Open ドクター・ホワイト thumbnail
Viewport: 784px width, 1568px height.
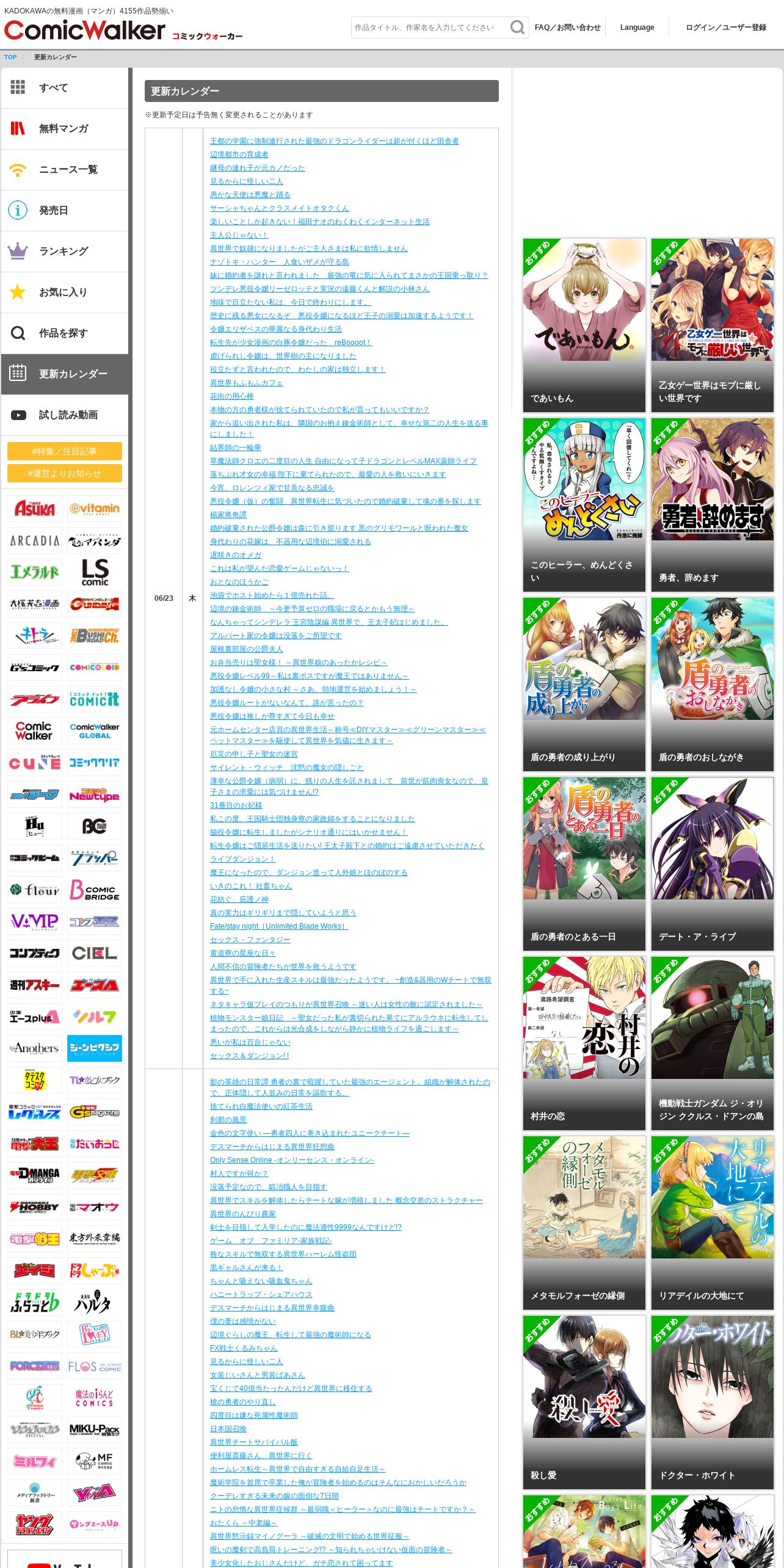pyautogui.click(x=713, y=1403)
